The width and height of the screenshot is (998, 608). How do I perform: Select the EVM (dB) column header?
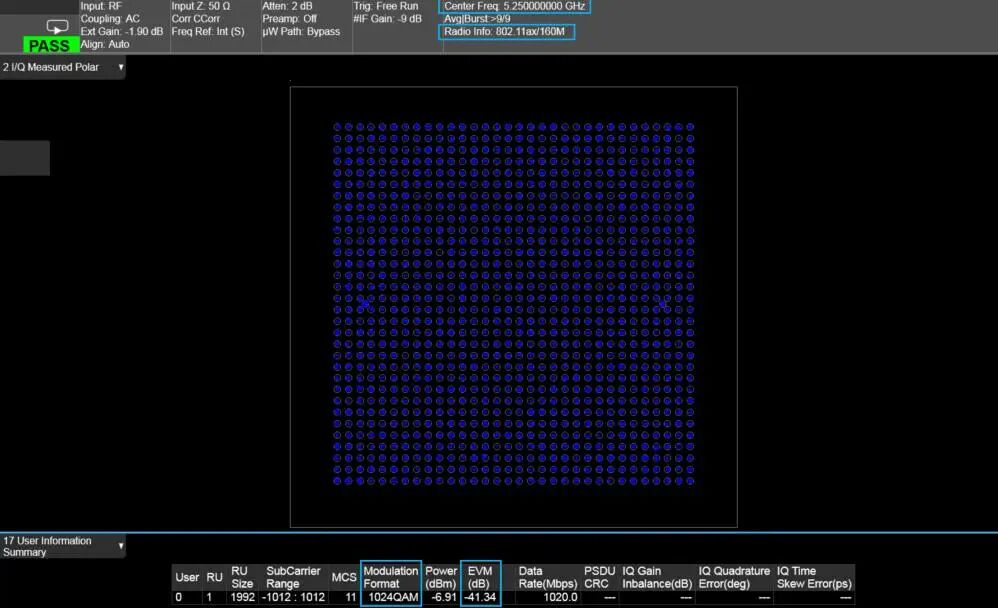pyautogui.click(x=480, y=577)
